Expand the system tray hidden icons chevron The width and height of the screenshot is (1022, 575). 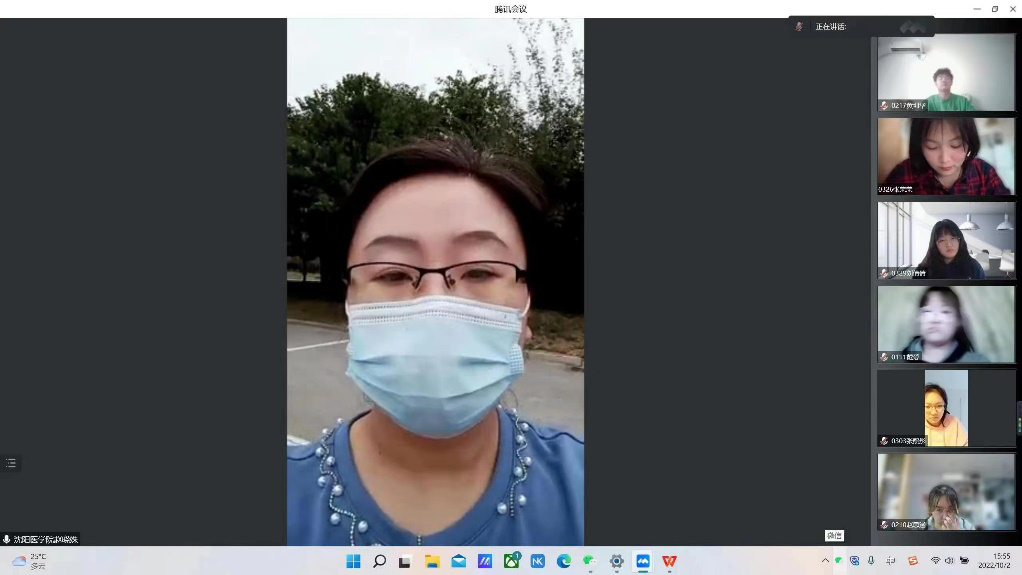pos(825,561)
